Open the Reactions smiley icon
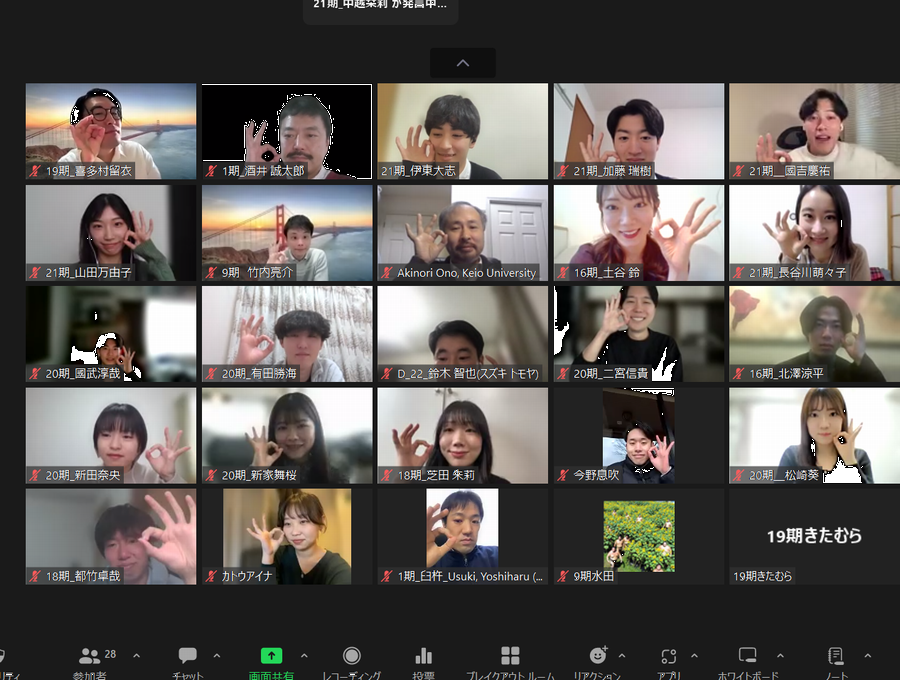 598,656
